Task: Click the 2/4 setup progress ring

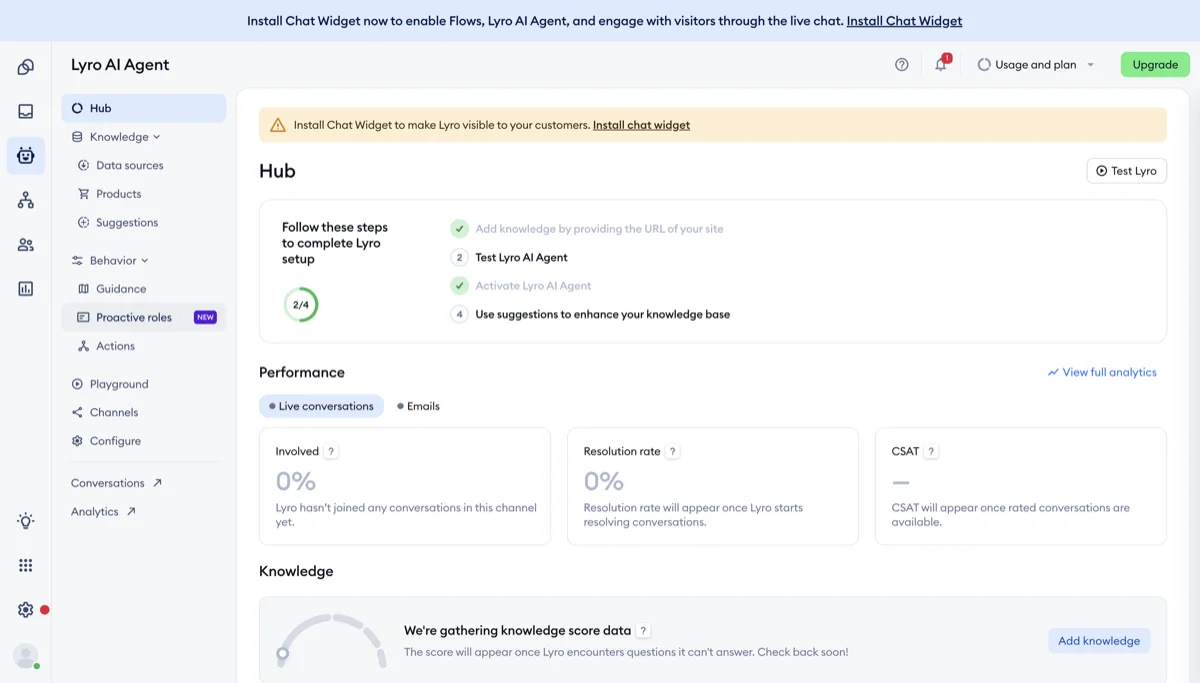Action: tap(301, 305)
